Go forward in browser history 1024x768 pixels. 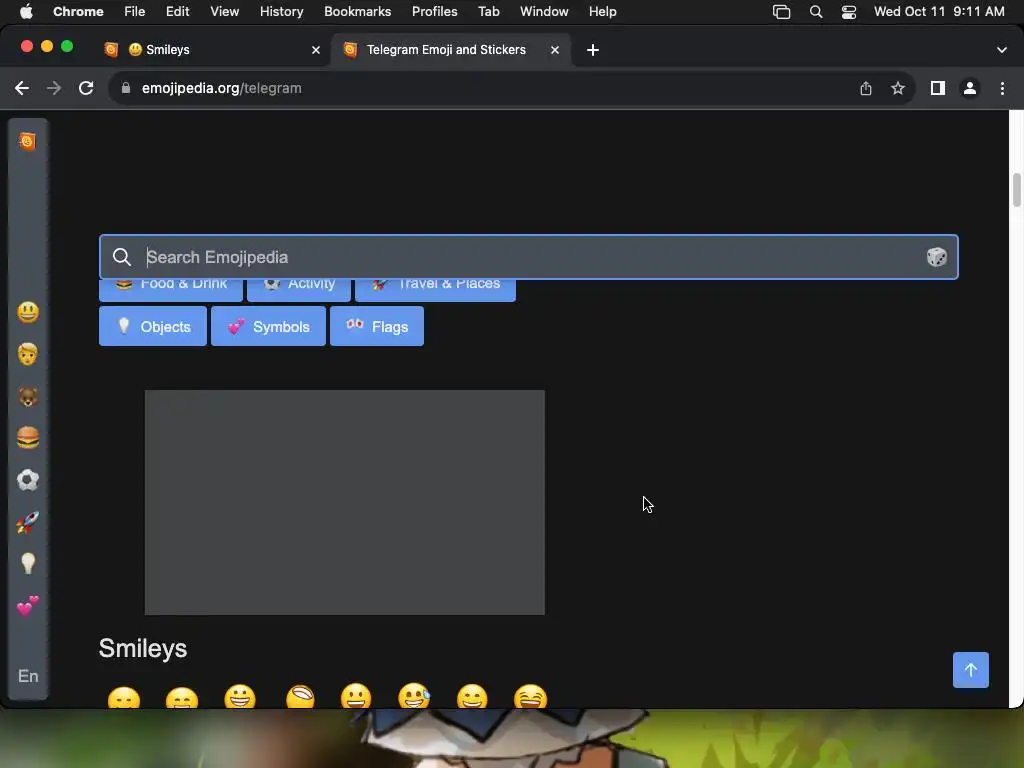click(54, 88)
